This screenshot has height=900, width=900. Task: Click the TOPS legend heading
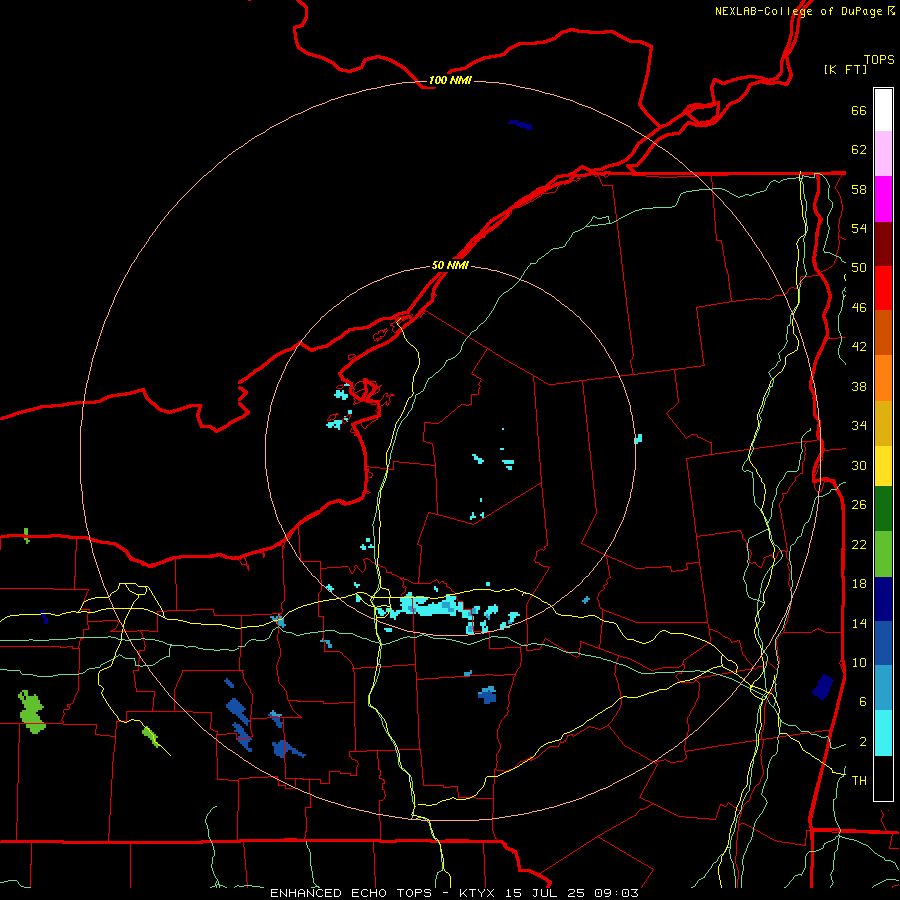click(879, 59)
